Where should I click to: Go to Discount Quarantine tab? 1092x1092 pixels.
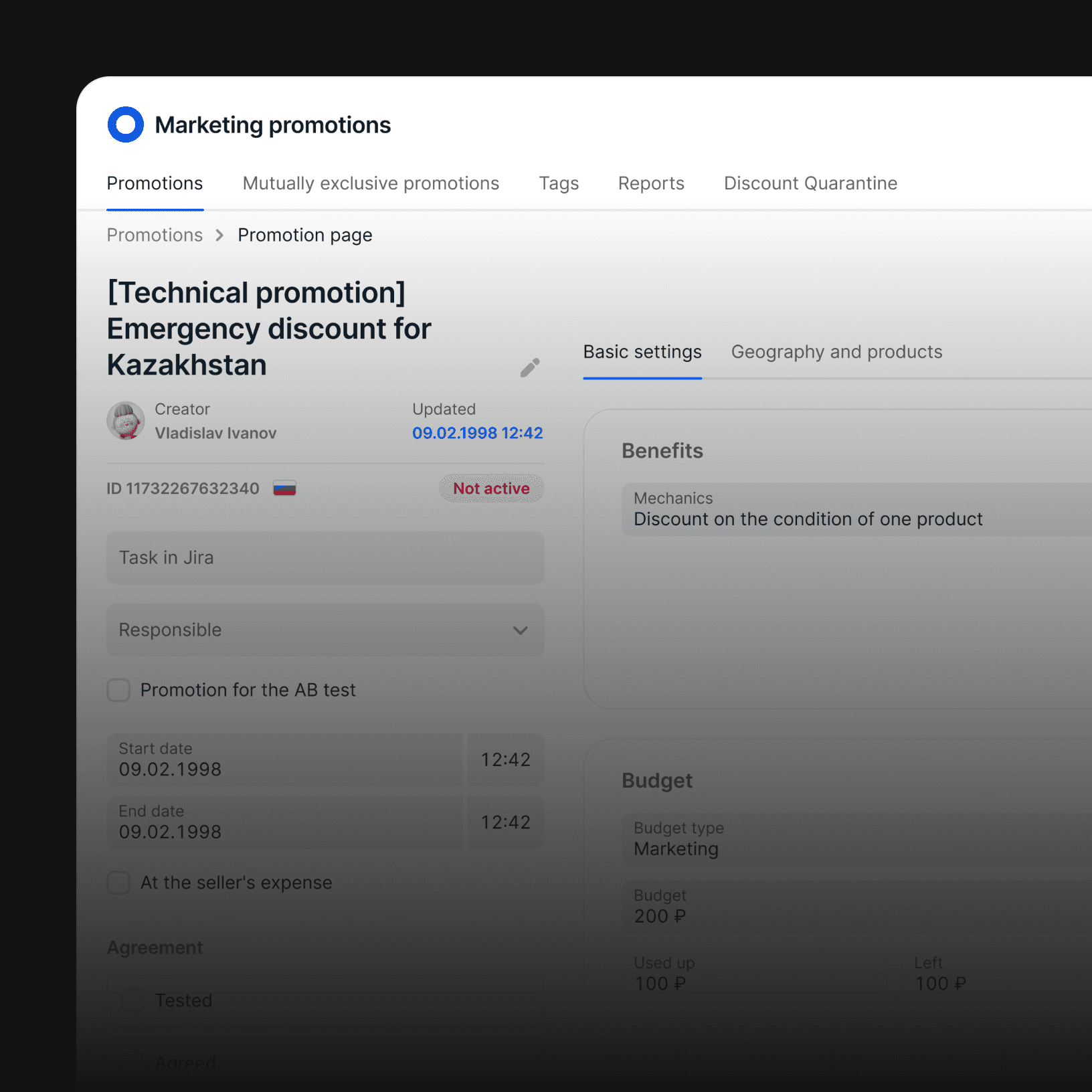click(810, 183)
